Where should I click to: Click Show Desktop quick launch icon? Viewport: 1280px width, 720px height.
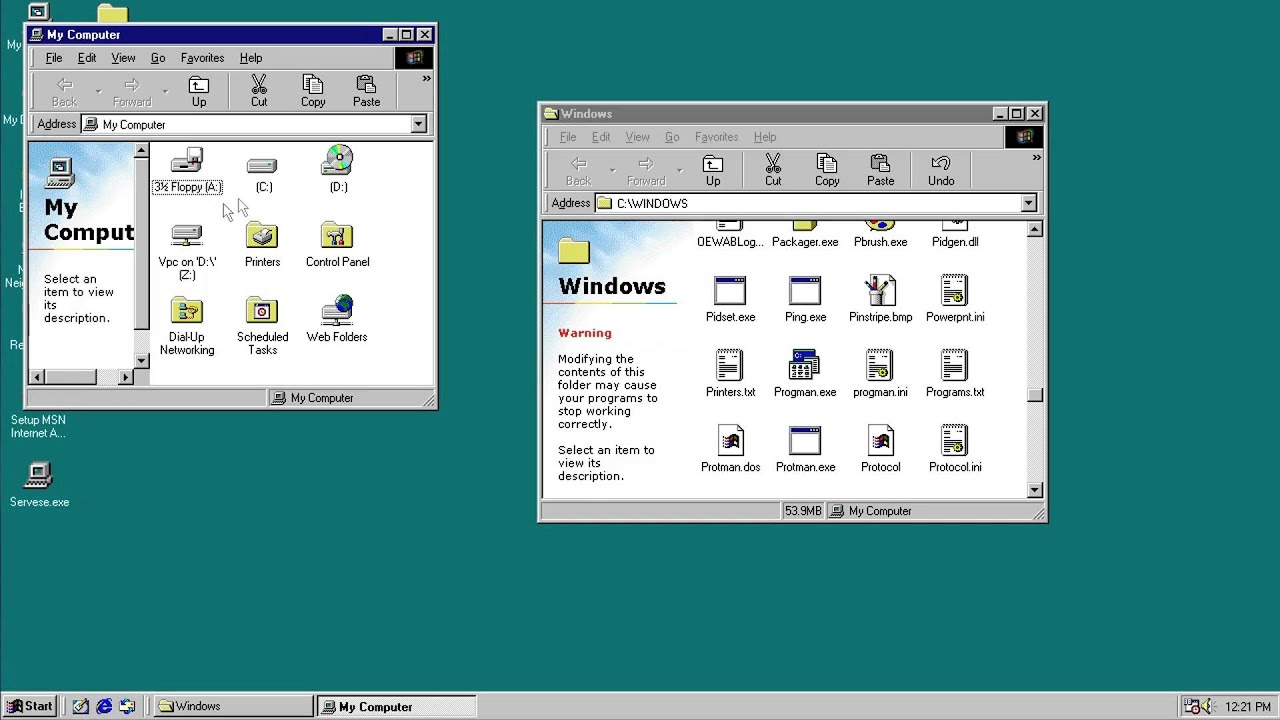pos(81,706)
